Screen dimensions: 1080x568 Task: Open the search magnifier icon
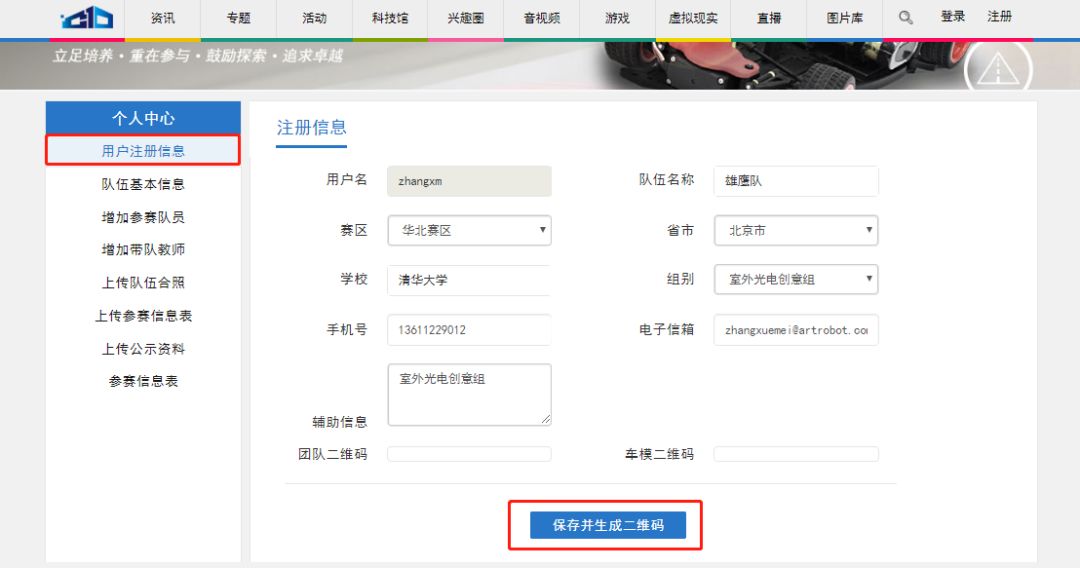pos(906,18)
